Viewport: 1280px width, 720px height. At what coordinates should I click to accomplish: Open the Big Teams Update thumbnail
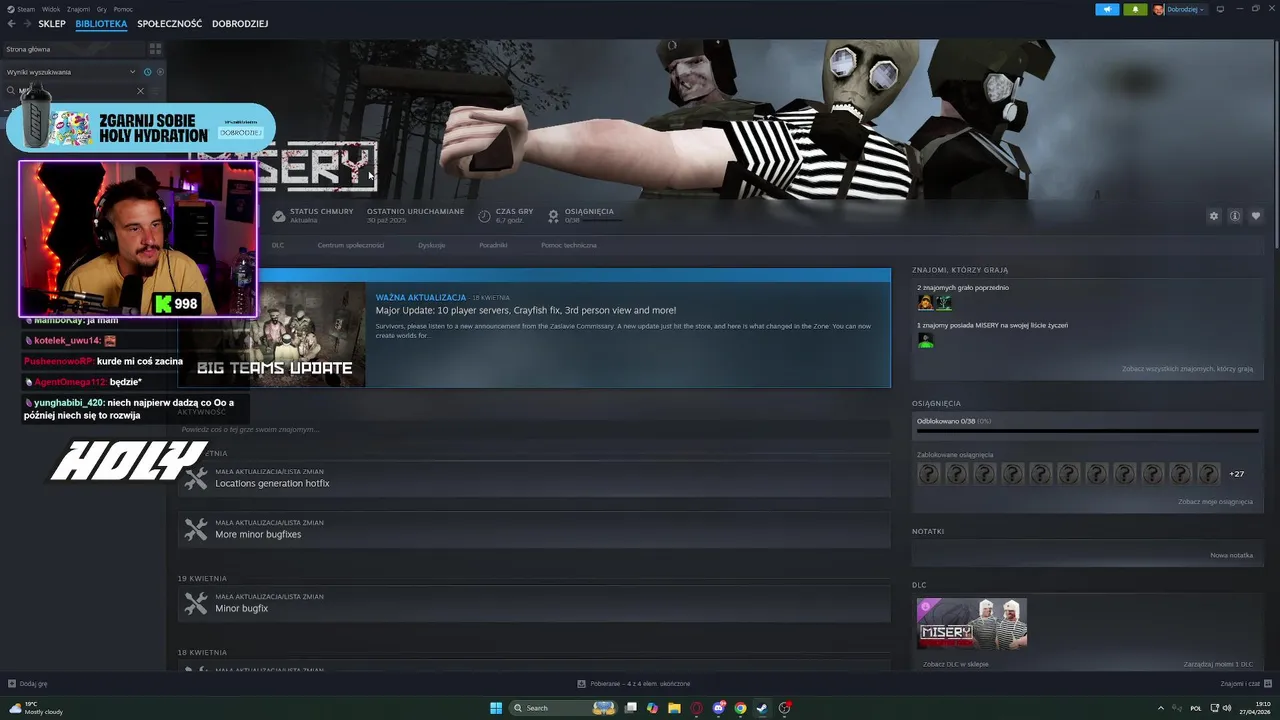tap(271, 335)
